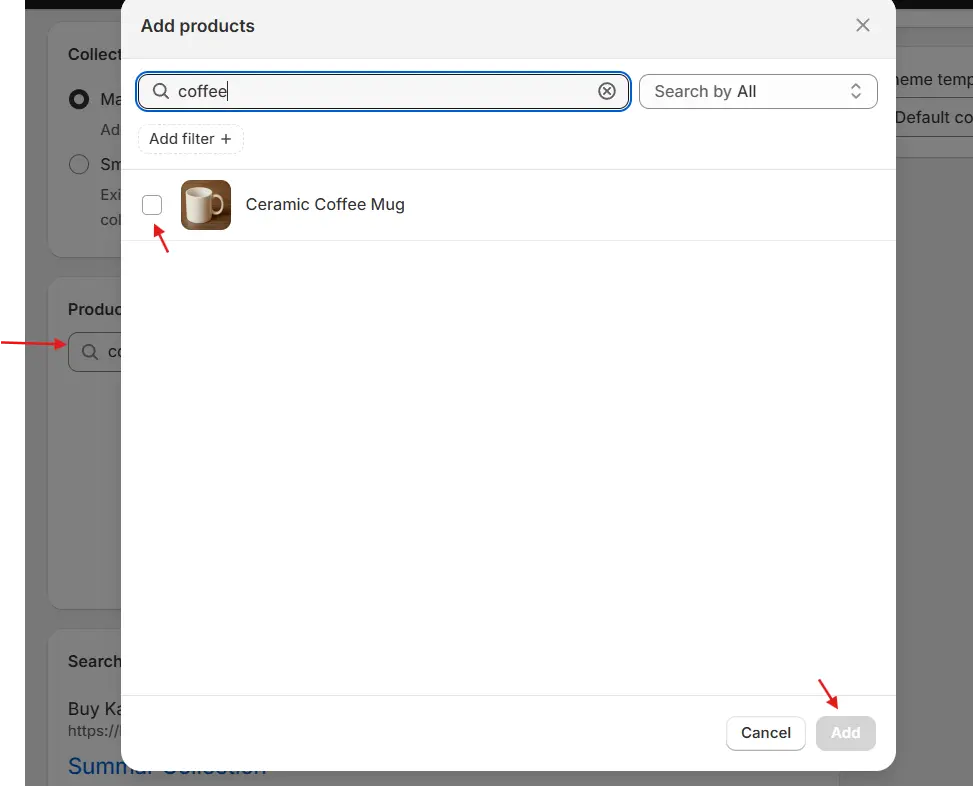Click the magnifier icon in Products search
This screenshot has width=973, height=786.
click(x=90, y=352)
